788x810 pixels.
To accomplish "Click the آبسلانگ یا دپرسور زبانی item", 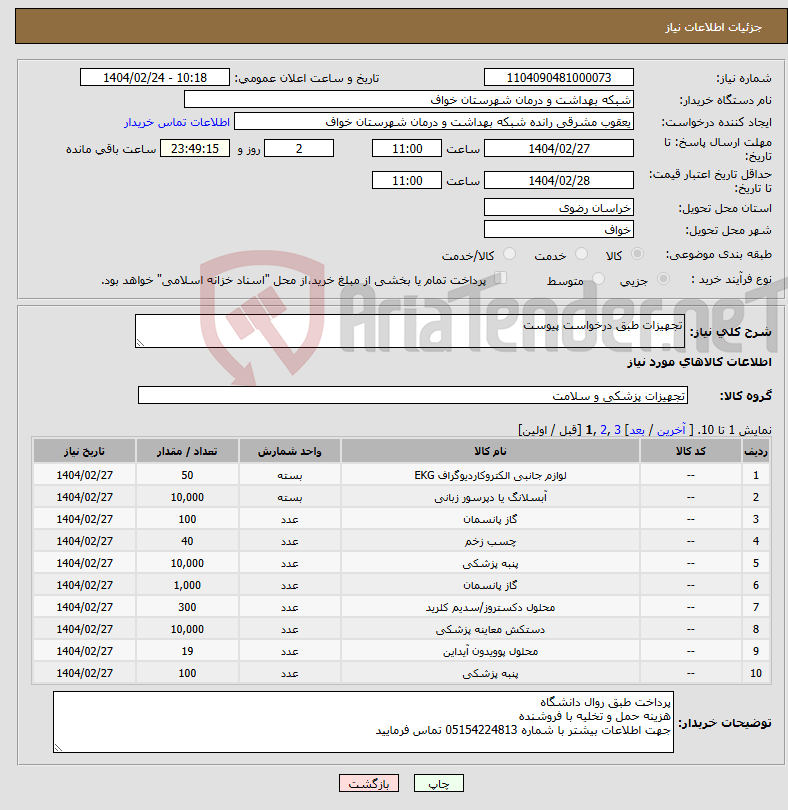I will coord(490,497).
